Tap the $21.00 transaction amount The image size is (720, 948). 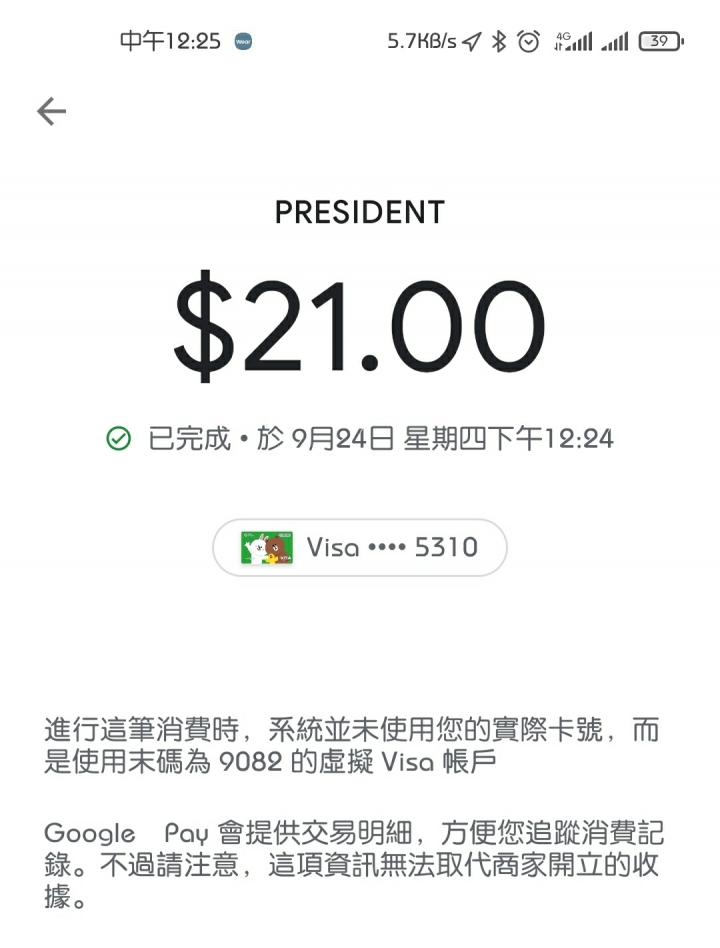pos(360,326)
